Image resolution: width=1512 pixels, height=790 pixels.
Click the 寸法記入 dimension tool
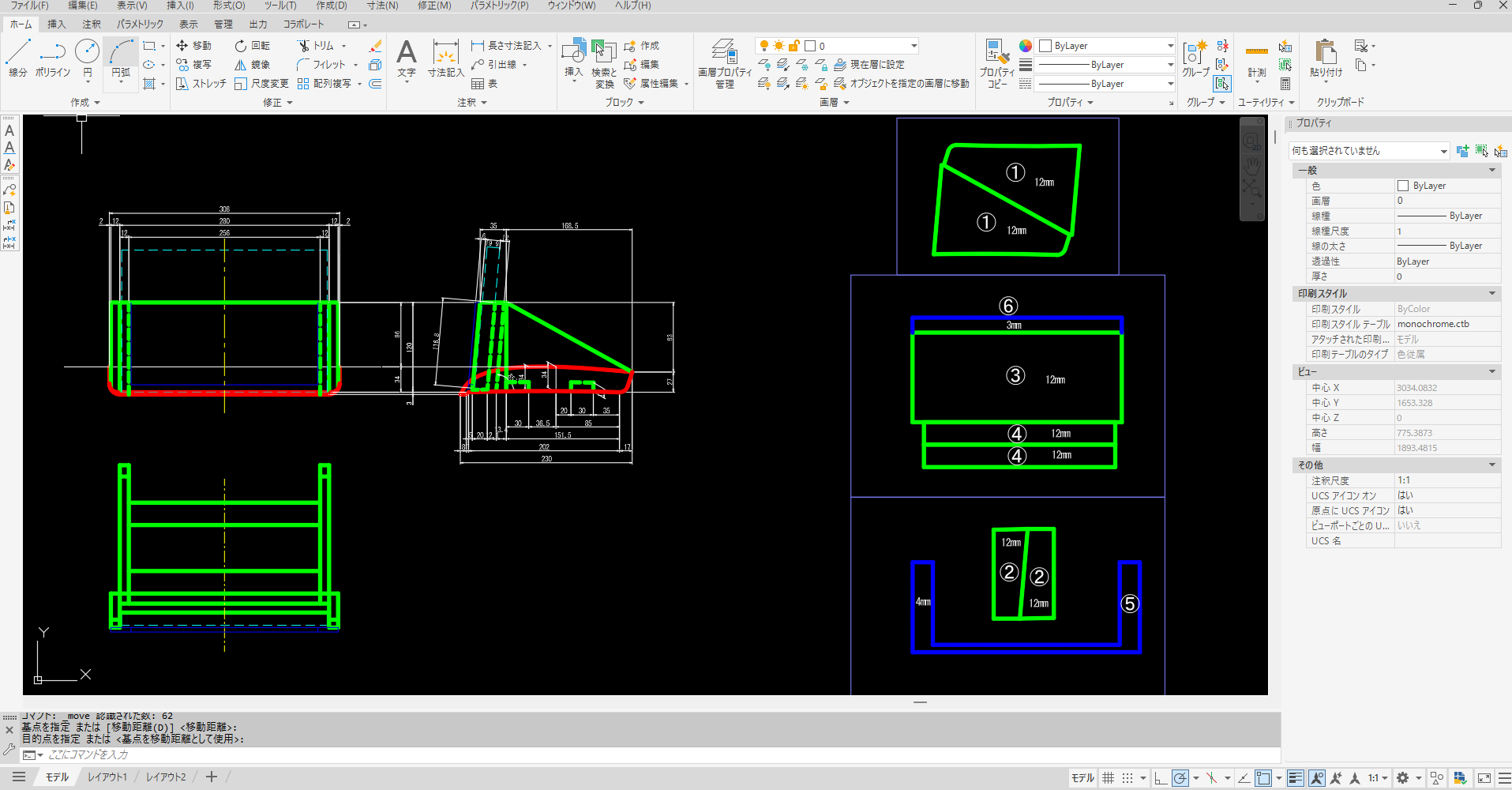coord(446,58)
